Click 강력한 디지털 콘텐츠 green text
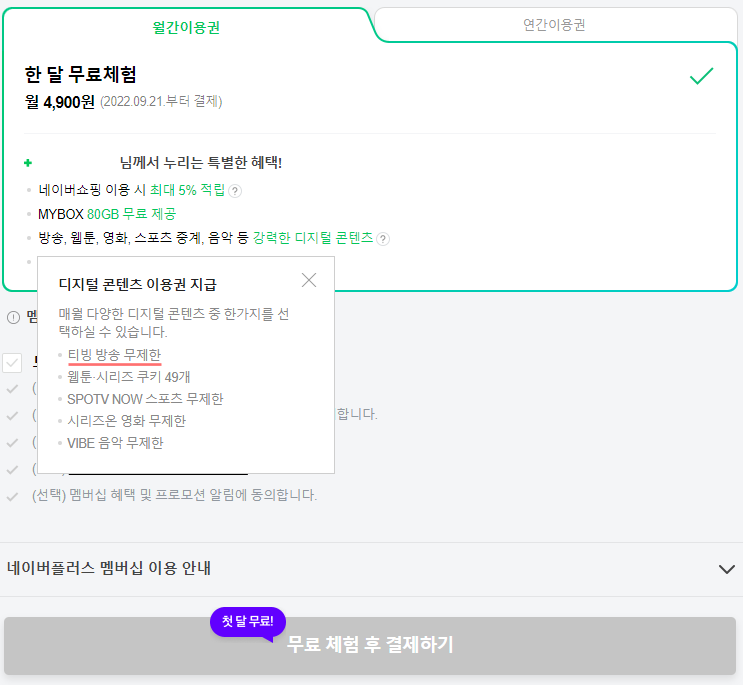The width and height of the screenshot is (743, 685). (x=313, y=238)
